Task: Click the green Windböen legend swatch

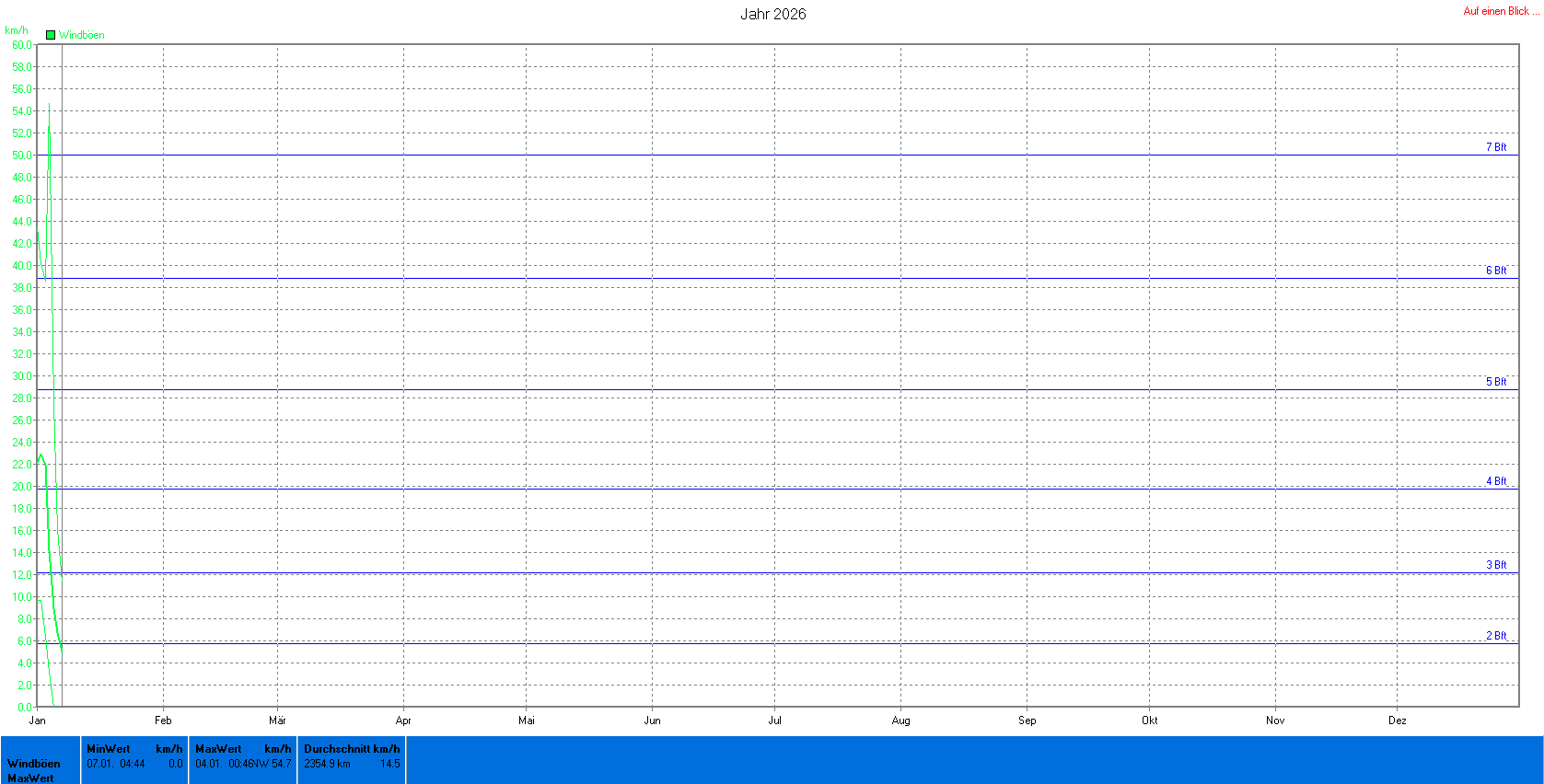Action: tap(51, 35)
